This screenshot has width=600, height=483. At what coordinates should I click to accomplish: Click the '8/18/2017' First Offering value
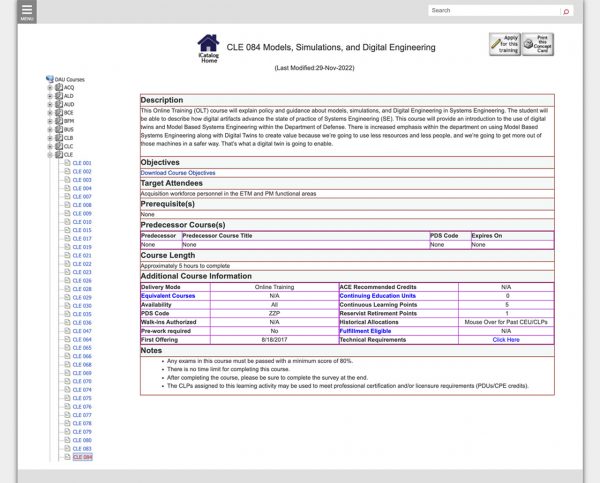click(x=274, y=340)
